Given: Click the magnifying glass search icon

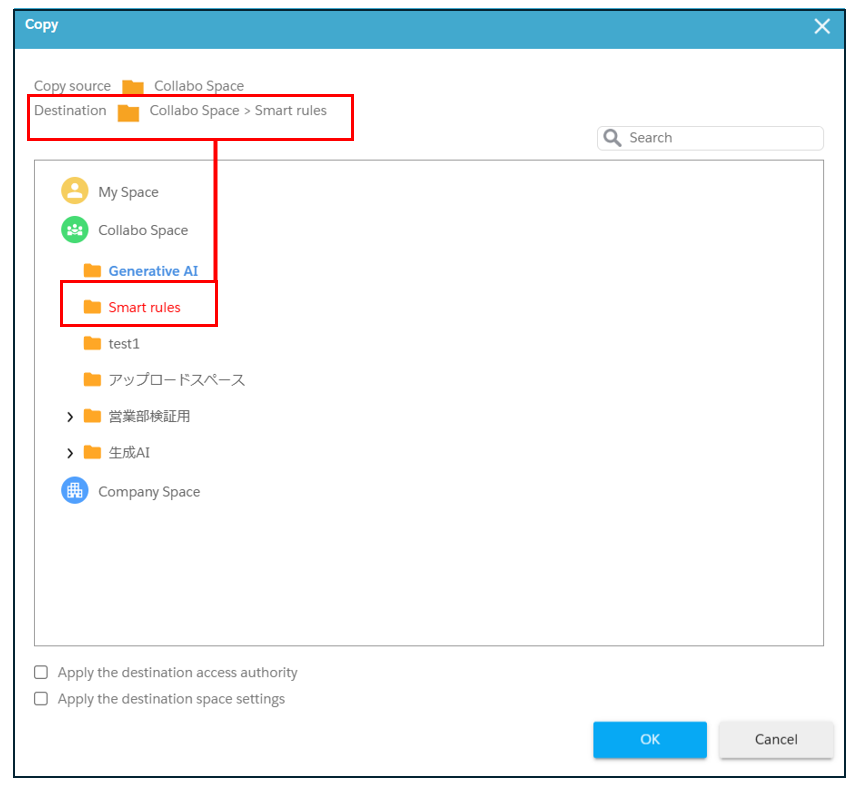Looking at the screenshot, I should (x=612, y=138).
